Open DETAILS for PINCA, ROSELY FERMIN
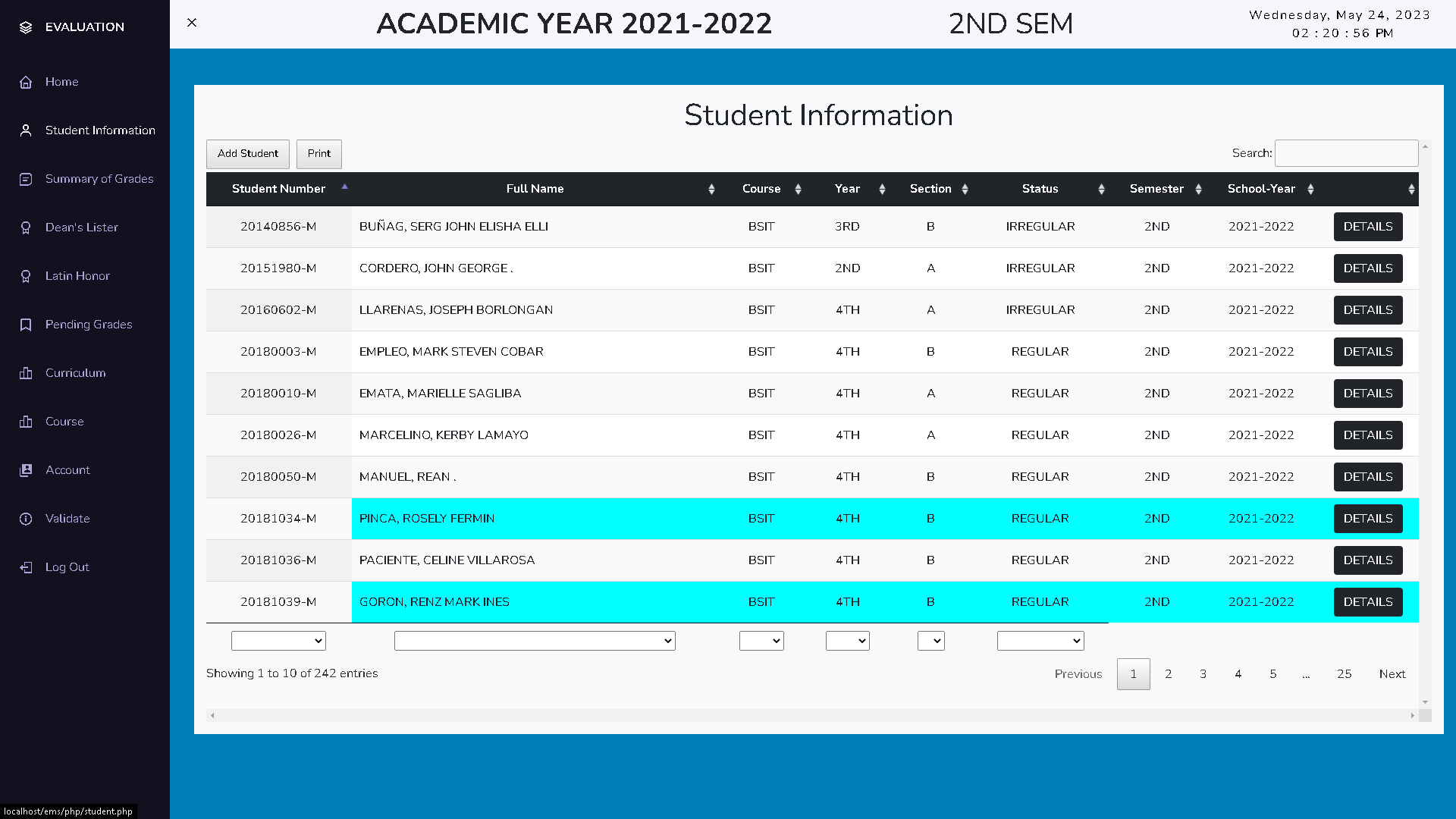Screen dimensions: 1456x819 pos(1367,519)
